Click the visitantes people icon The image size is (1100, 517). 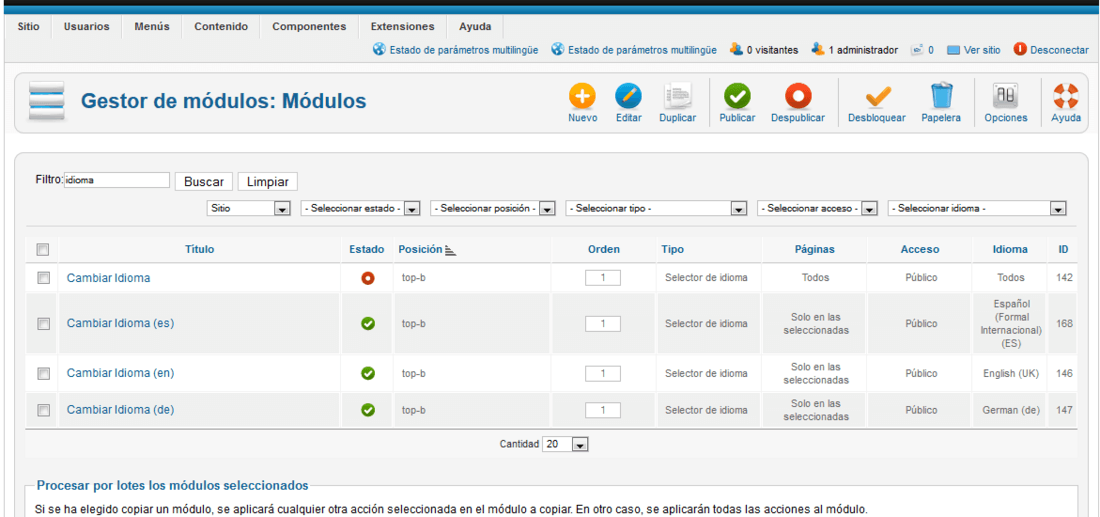coord(736,50)
